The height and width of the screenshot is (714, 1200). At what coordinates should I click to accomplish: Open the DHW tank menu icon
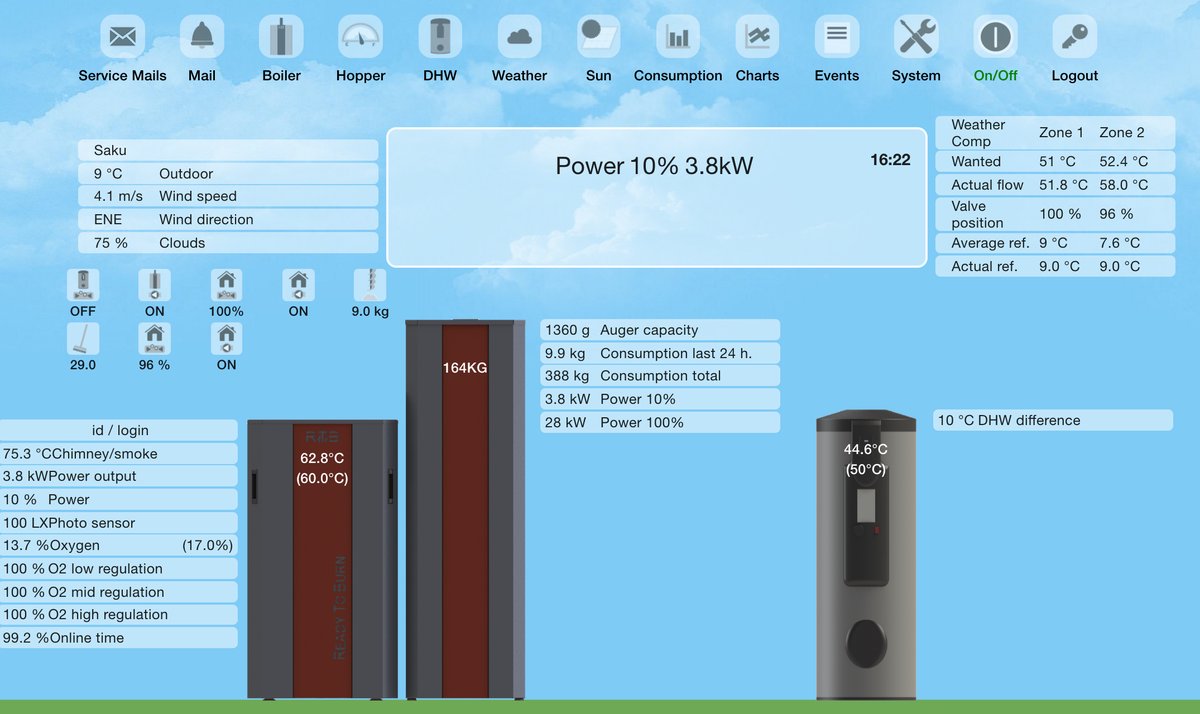point(440,38)
